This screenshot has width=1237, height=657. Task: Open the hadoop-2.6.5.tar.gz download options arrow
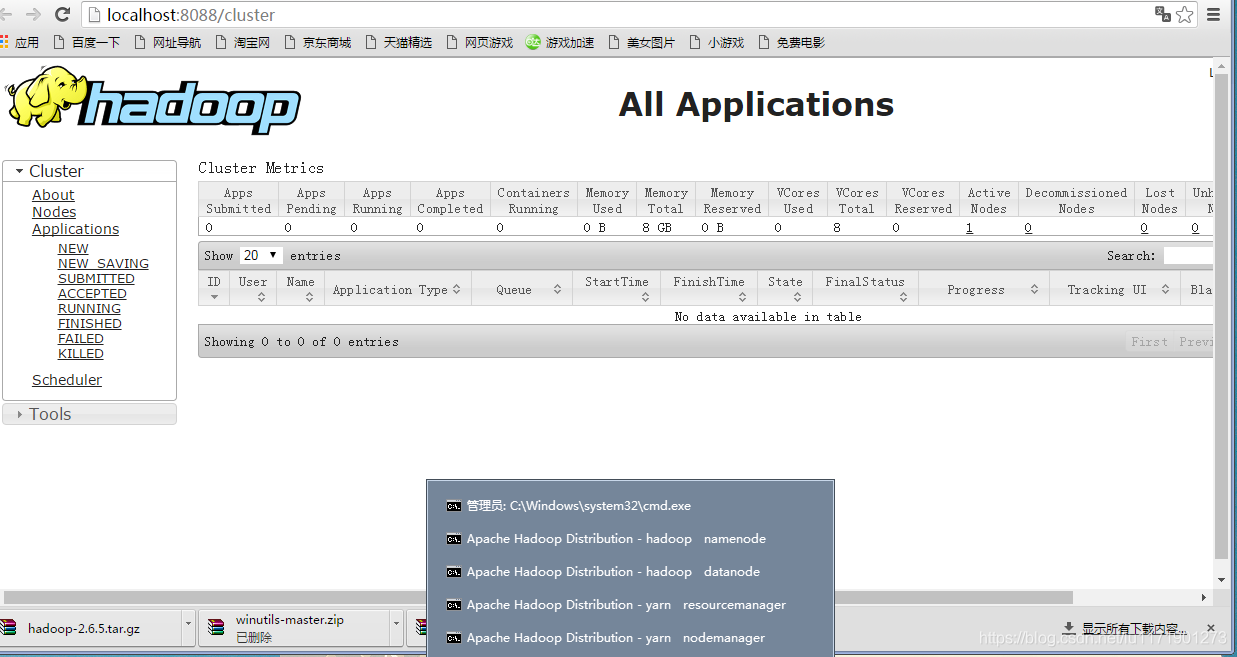click(188, 628)
